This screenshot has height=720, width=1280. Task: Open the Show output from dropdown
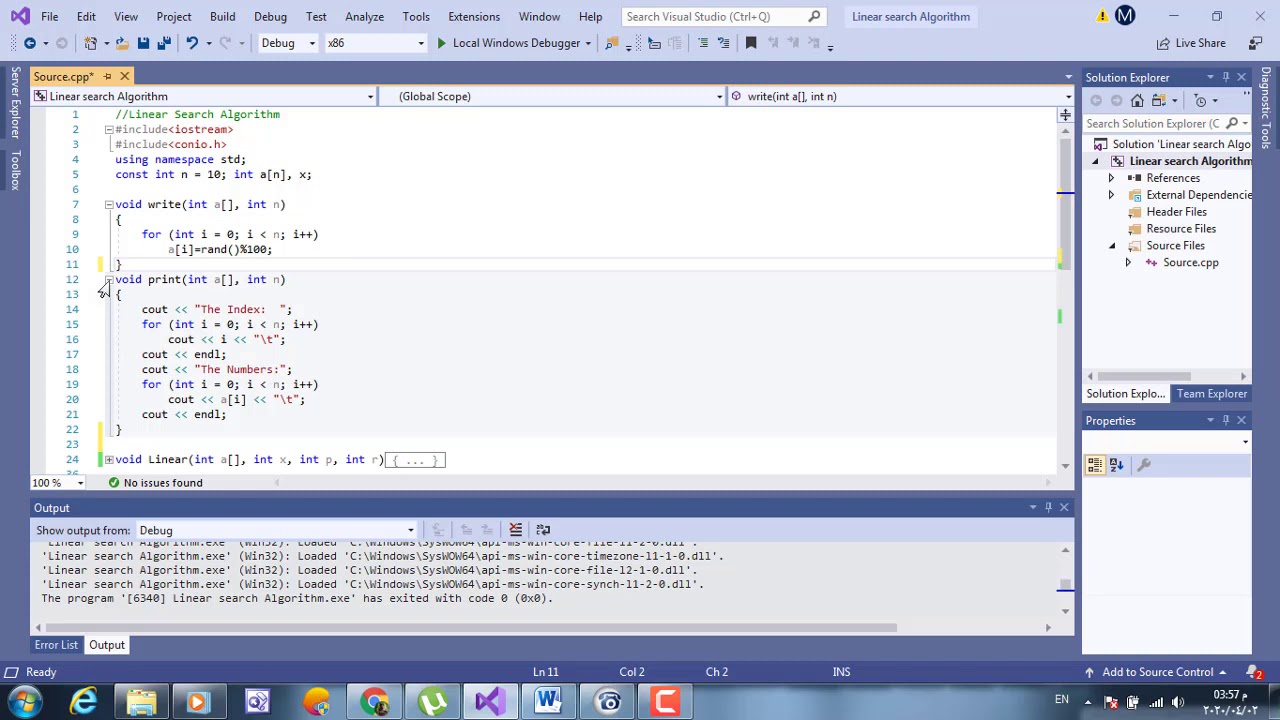coord(276,530)
